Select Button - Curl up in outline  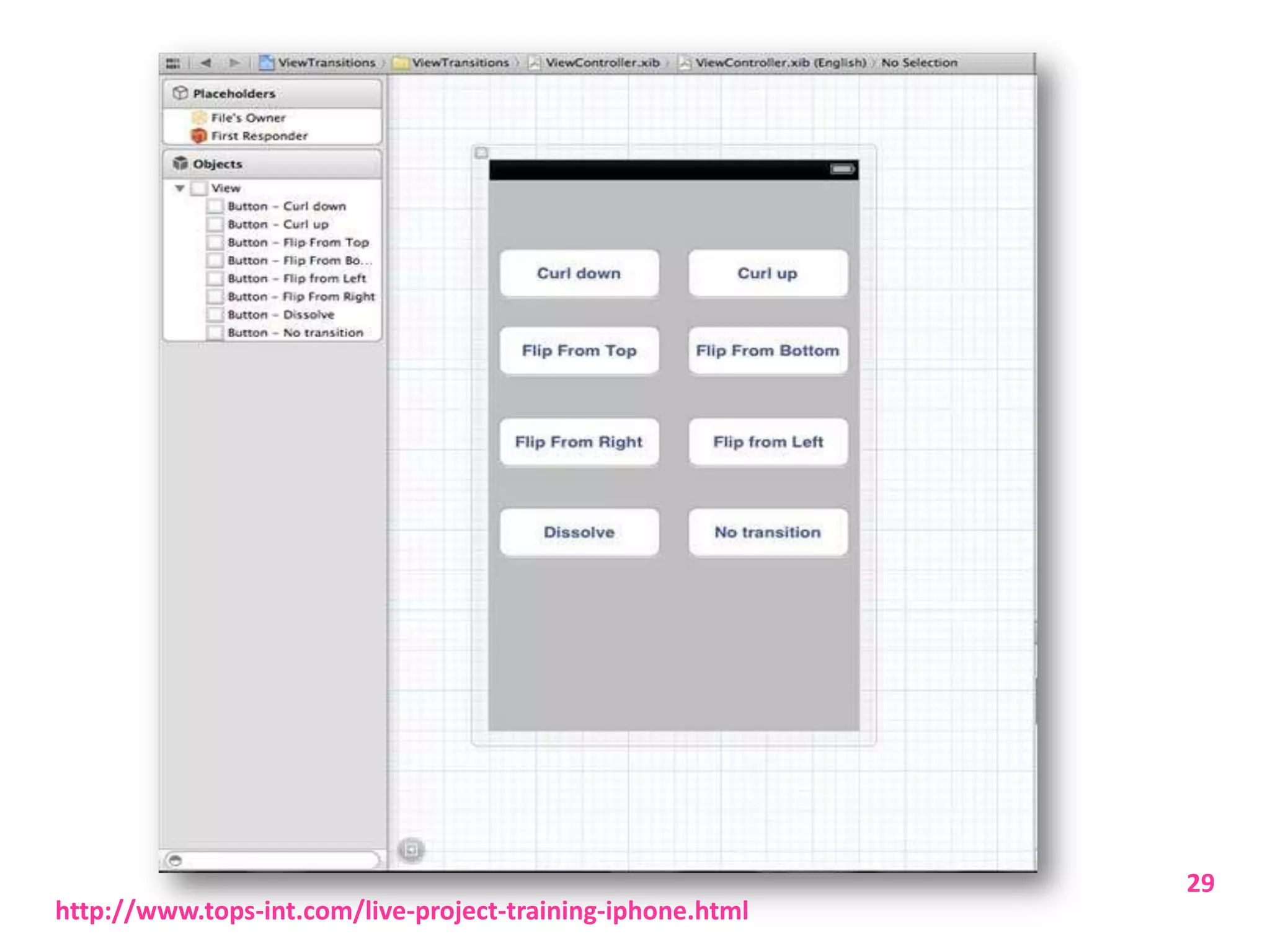[272, 224]
